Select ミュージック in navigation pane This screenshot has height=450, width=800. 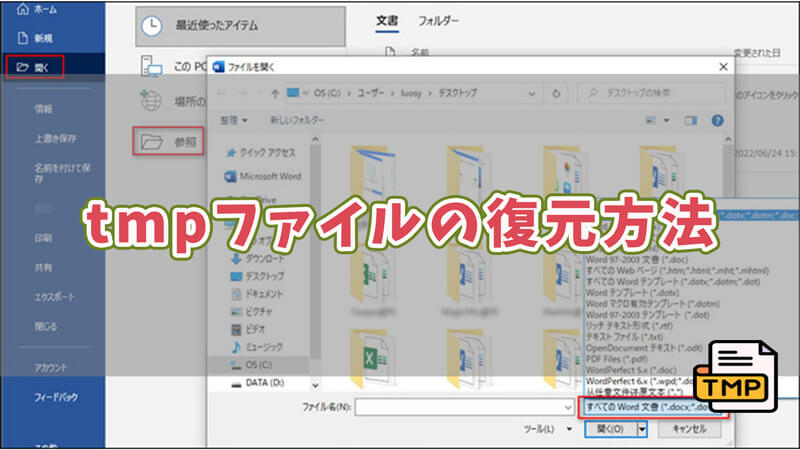[257, 347]
